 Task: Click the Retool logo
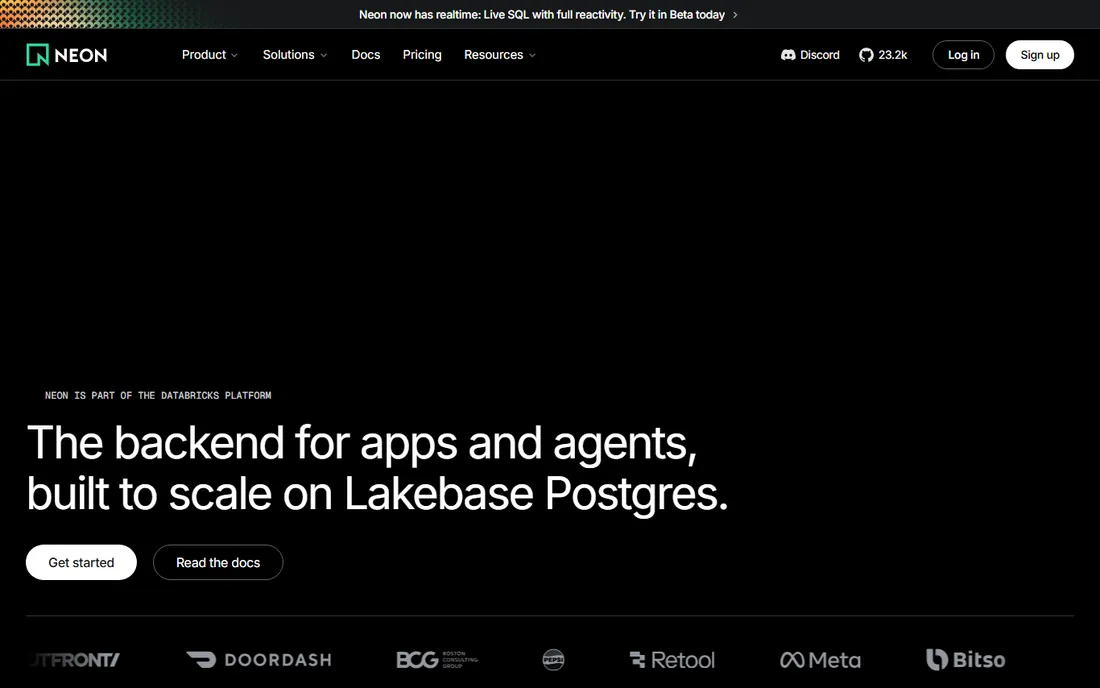click(x=672, y=659)
